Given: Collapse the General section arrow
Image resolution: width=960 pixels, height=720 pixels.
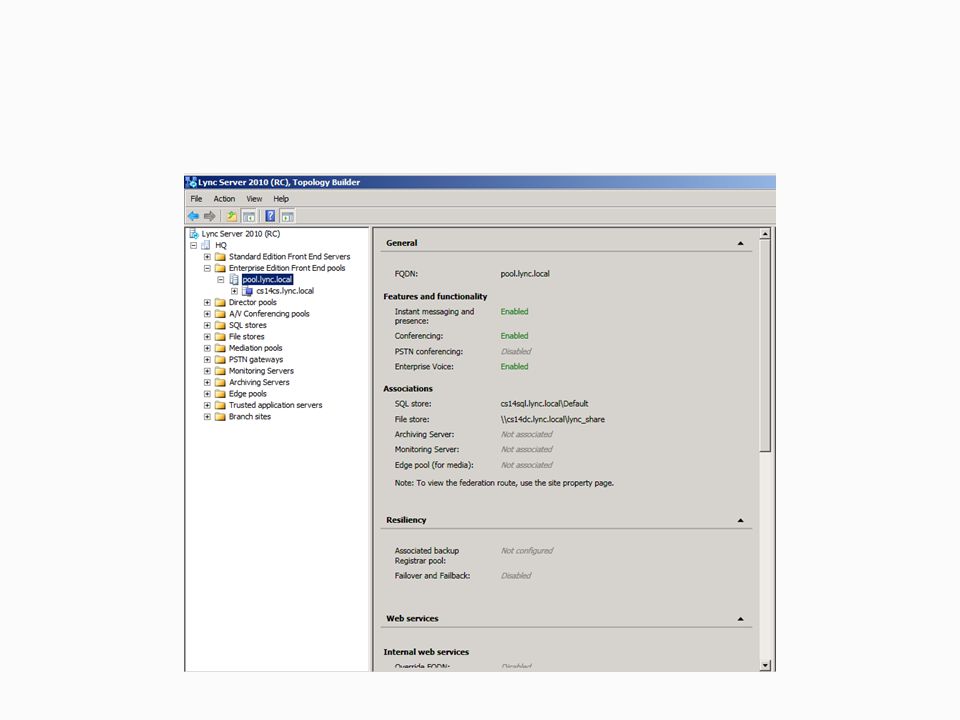Looking at the screenshot, I should pos(740,243).
